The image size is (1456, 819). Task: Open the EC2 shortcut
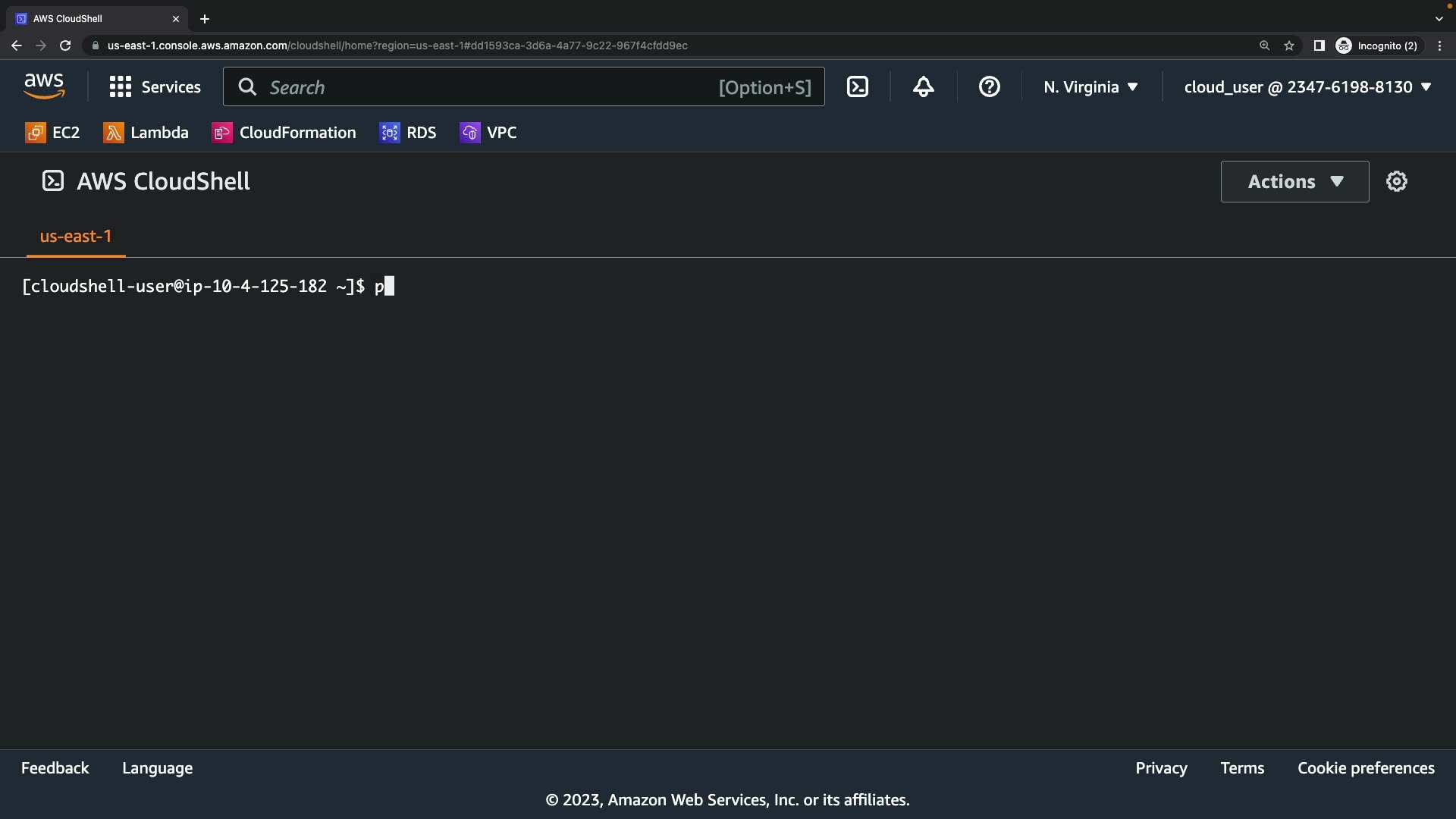(x=52, y=133)
